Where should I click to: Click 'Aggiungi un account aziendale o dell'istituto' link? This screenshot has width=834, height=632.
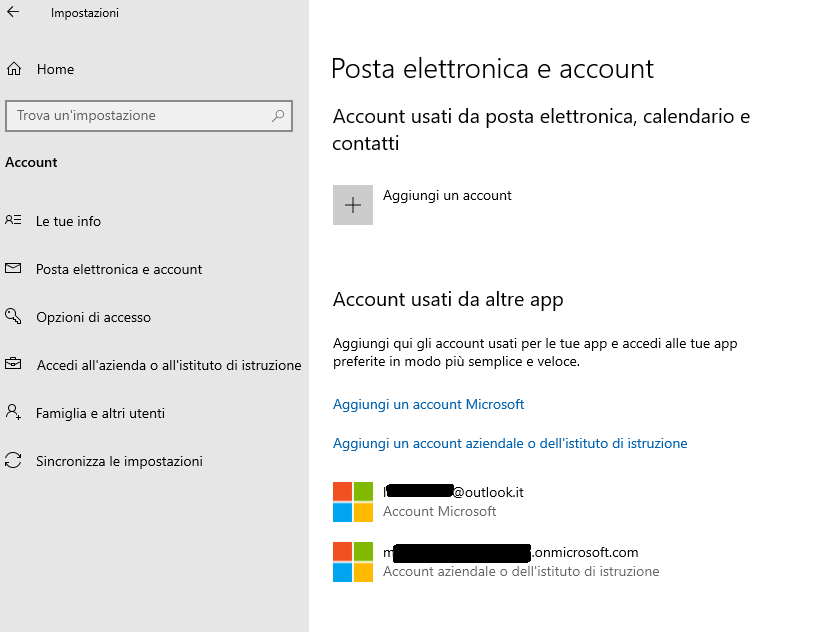point(510,443)
